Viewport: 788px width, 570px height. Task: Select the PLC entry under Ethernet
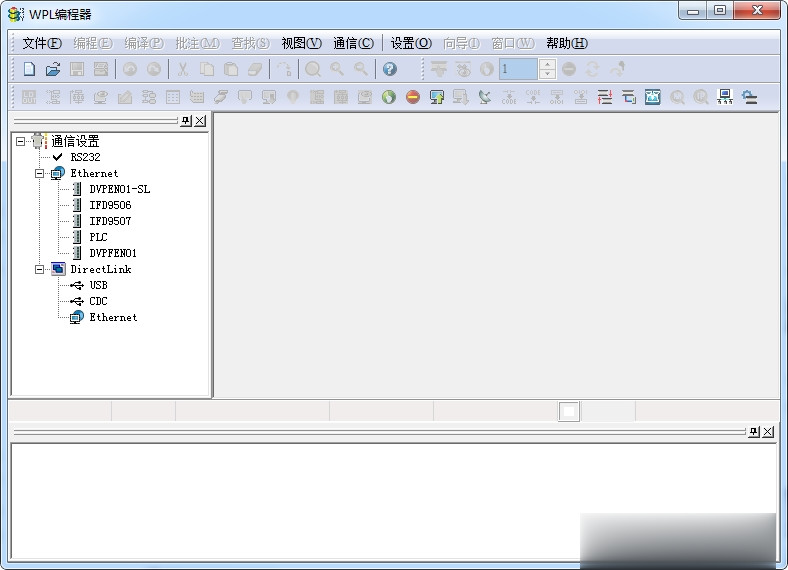tap(98, 237)
